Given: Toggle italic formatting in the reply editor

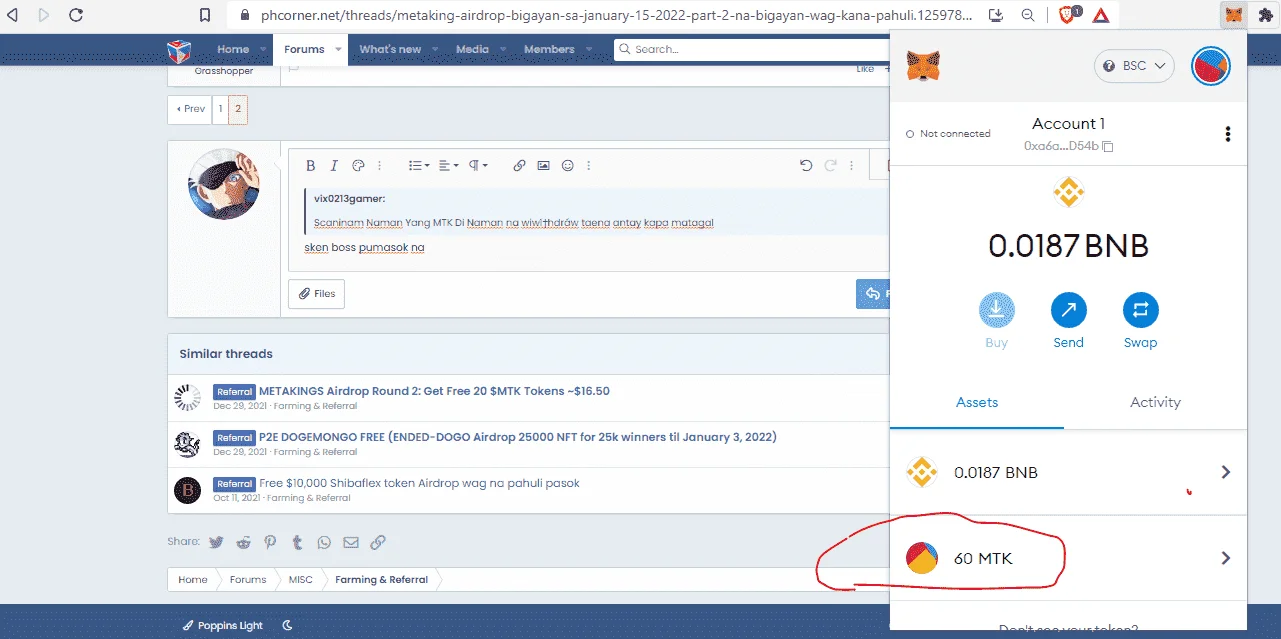Looking at the screenshot, I should click(334, 165).
